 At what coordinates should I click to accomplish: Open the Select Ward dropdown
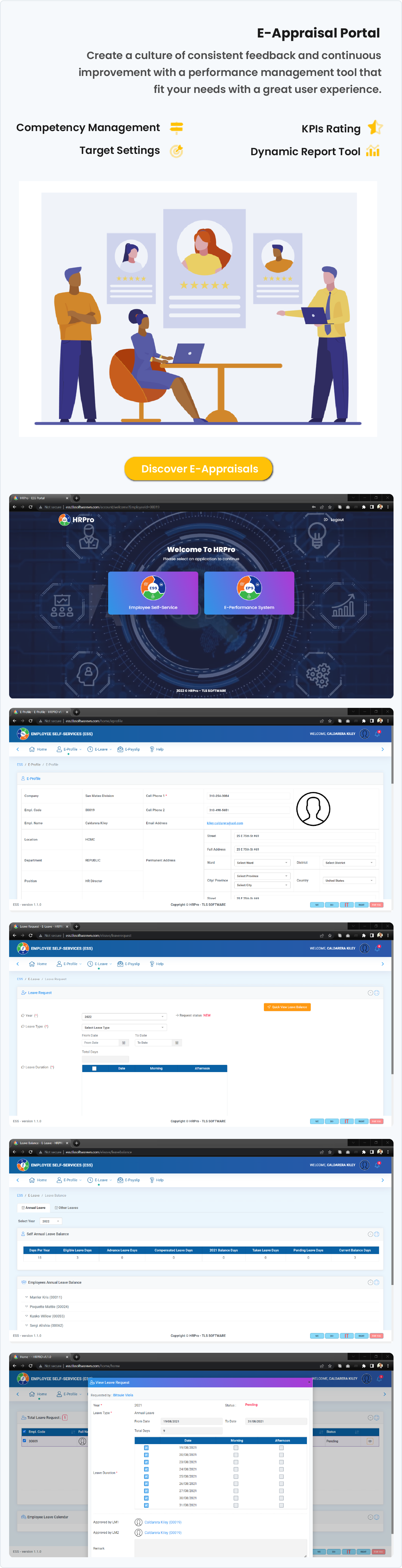point(262,862)
